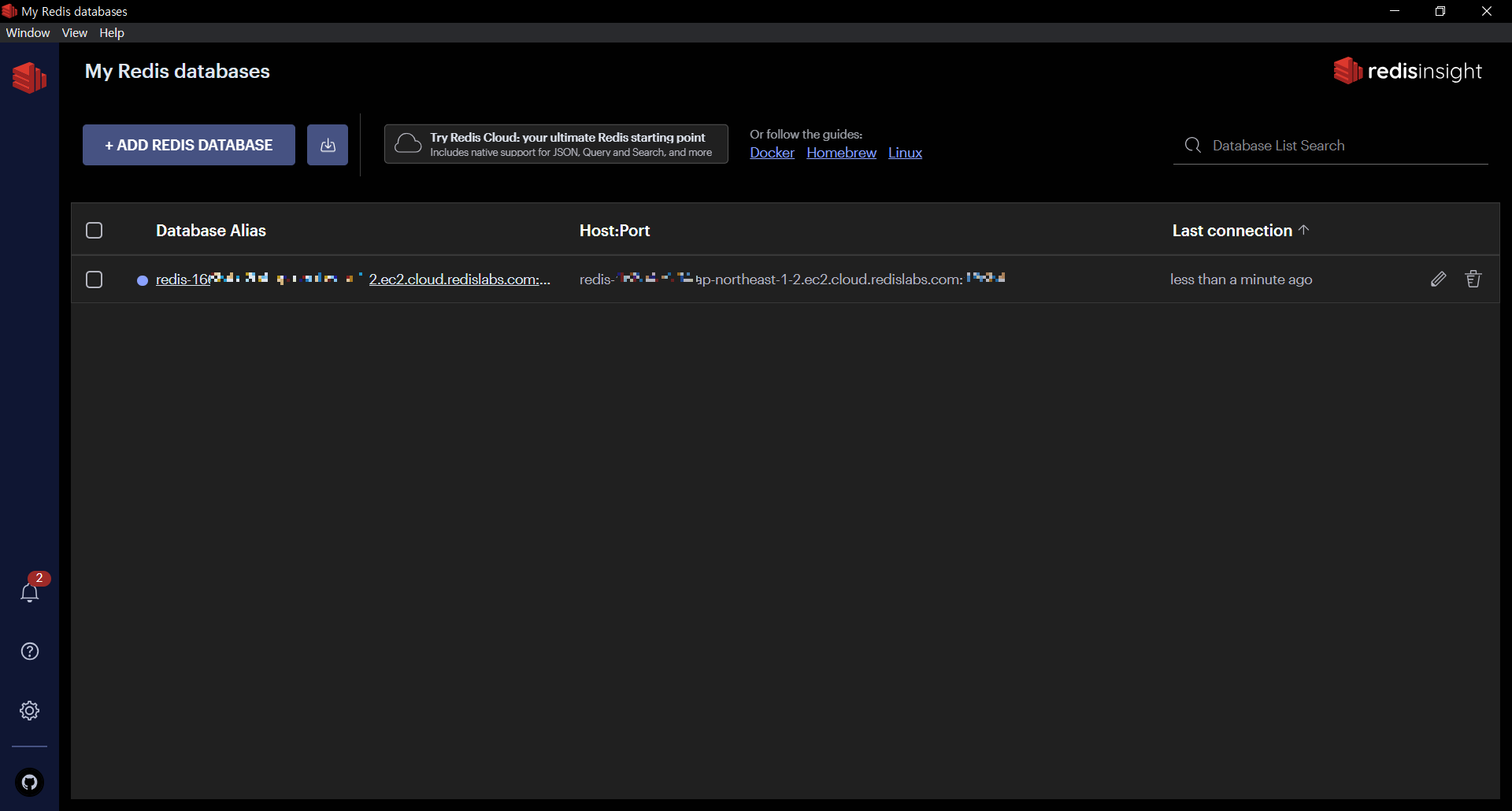Viewport: 1512px width, 811px height.
Task: Open the help center question mark
Action: point(30,651)
